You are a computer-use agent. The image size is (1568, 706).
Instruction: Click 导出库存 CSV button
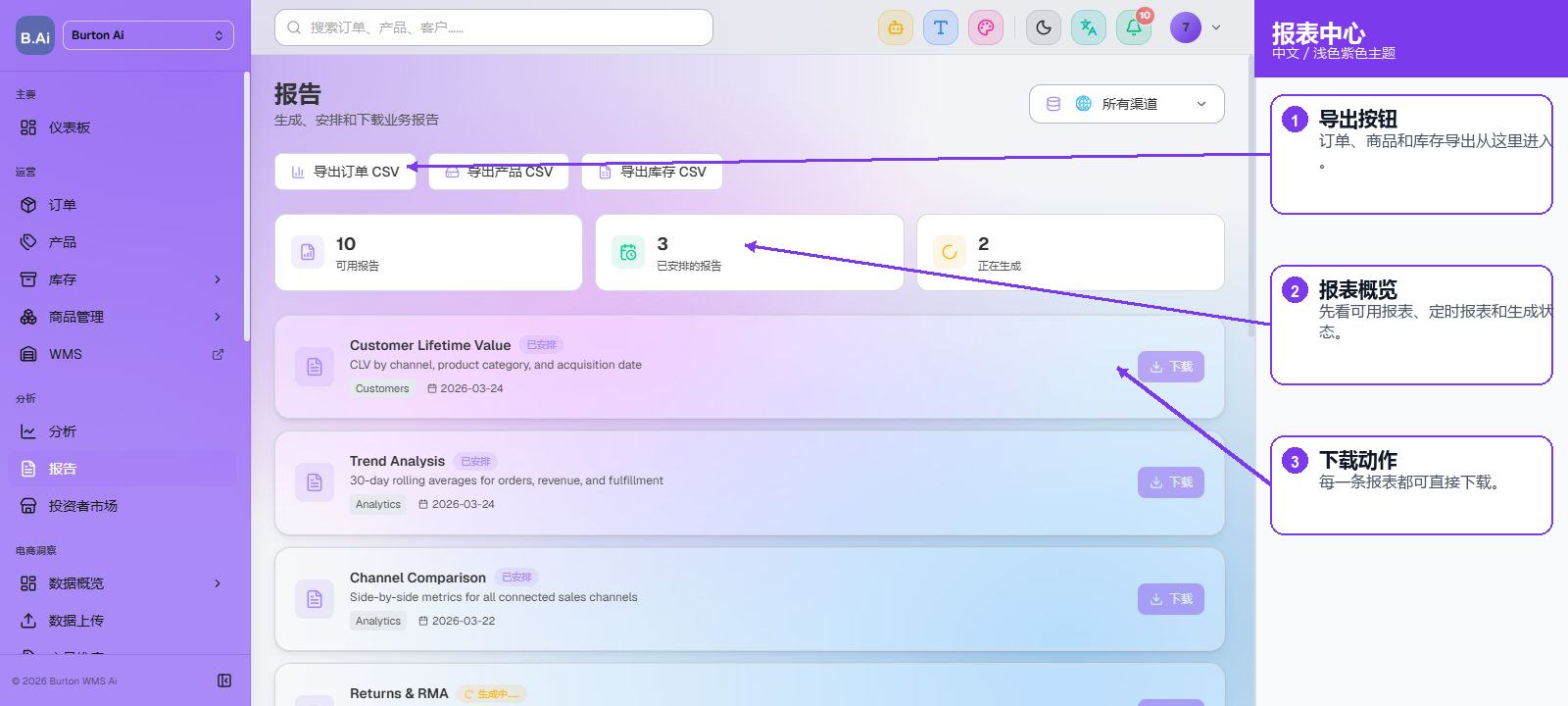pyautogui.click(x=653, y=172)
